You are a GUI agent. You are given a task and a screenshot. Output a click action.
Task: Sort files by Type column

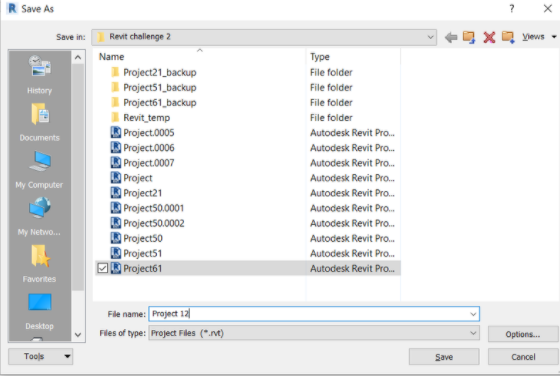tap(320, 57)
